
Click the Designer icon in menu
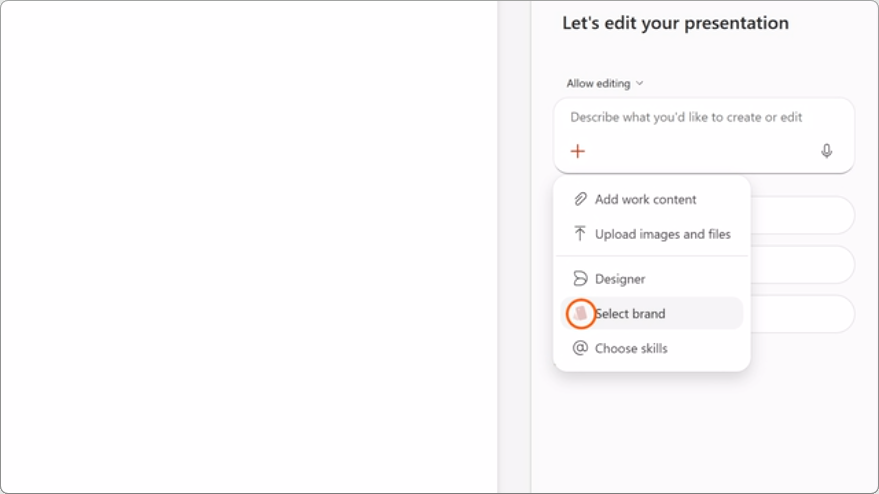(580, 278)
